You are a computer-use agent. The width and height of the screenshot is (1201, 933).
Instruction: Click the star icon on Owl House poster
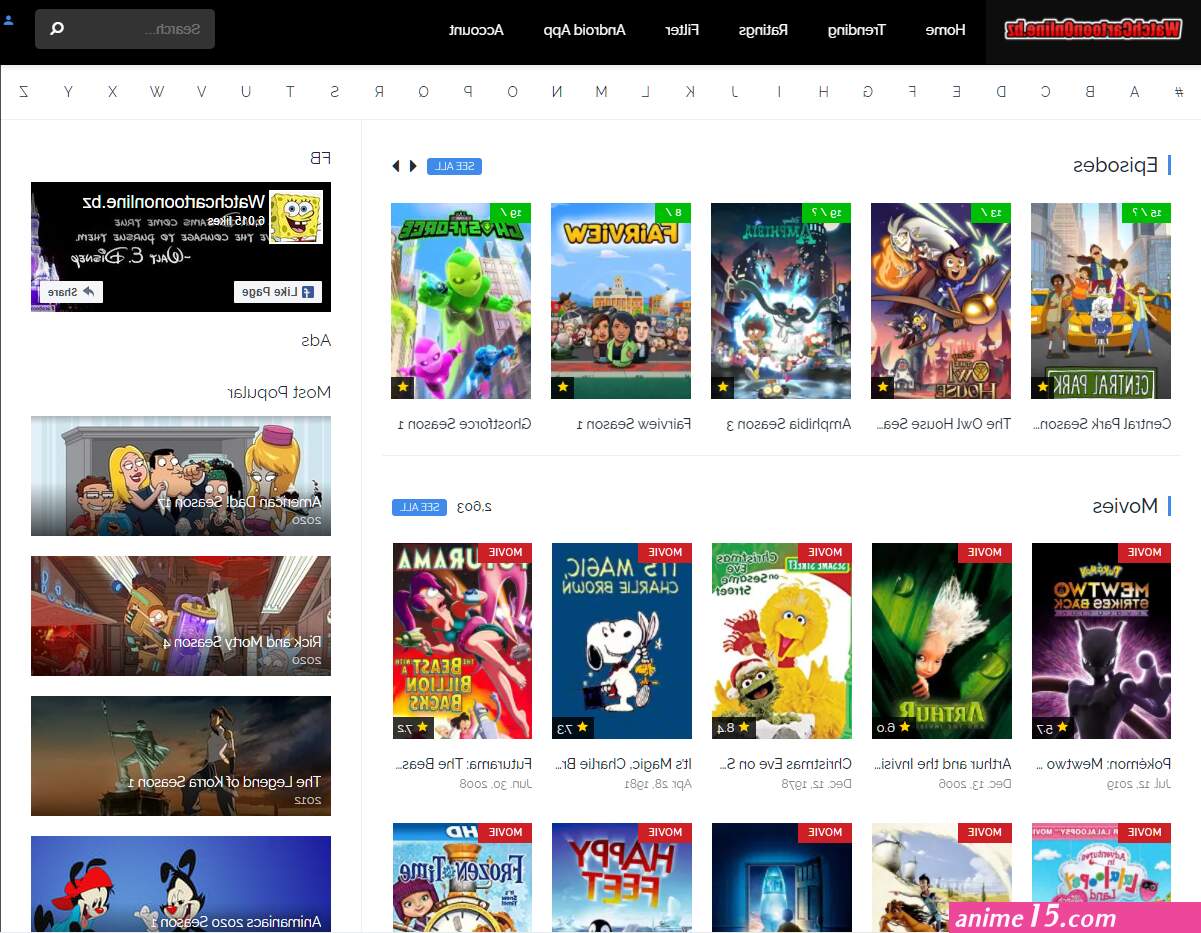point(883,387)
